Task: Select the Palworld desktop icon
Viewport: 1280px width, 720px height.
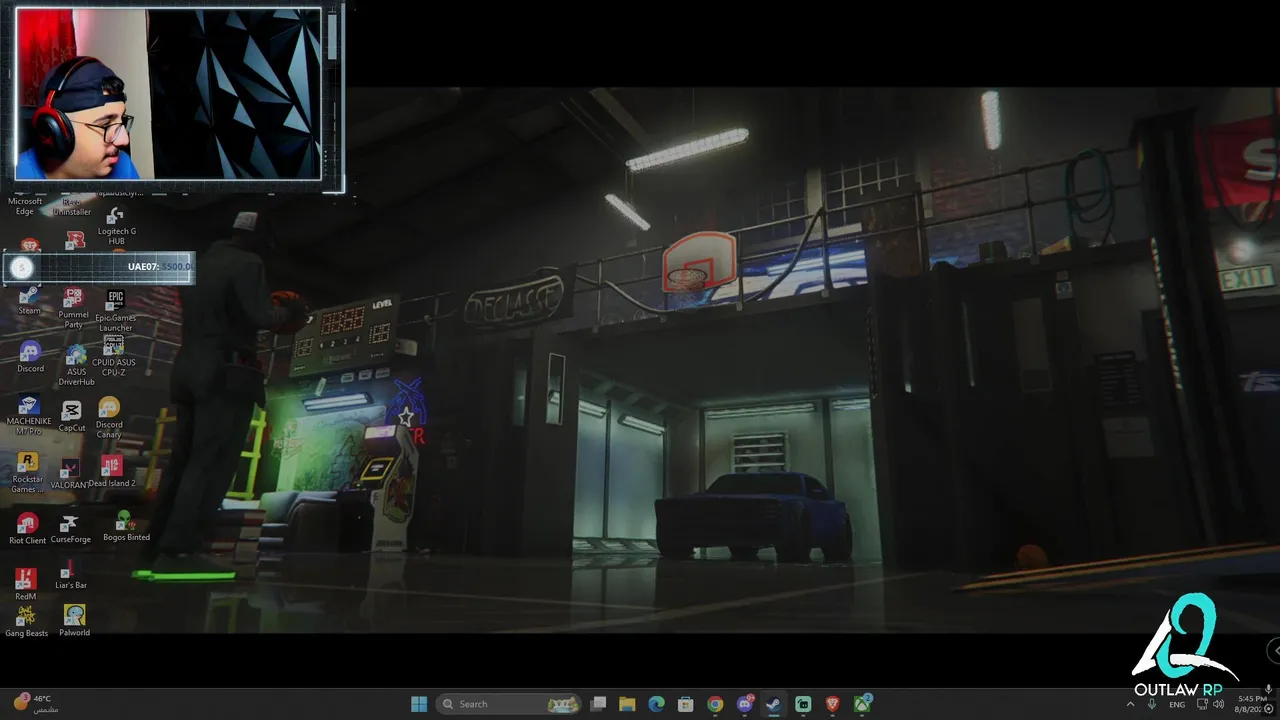Action: point(74,620)
